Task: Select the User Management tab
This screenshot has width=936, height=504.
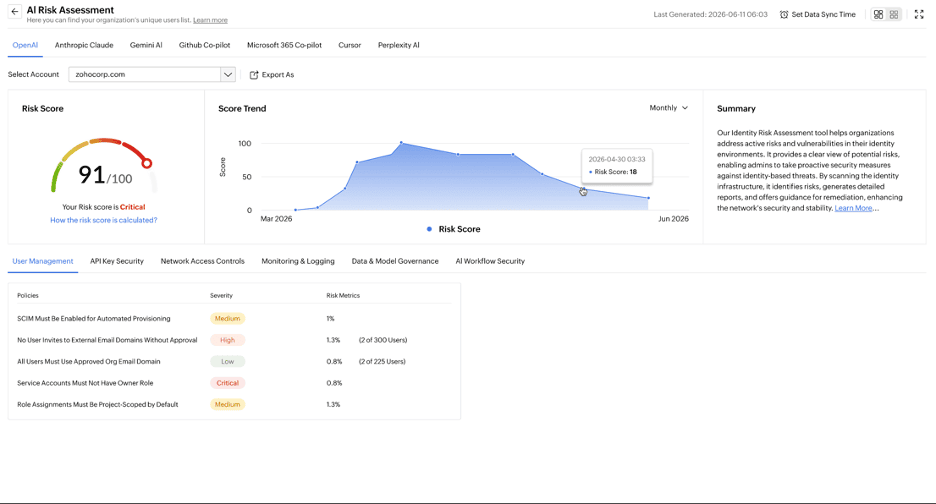Action: [43, 262]
